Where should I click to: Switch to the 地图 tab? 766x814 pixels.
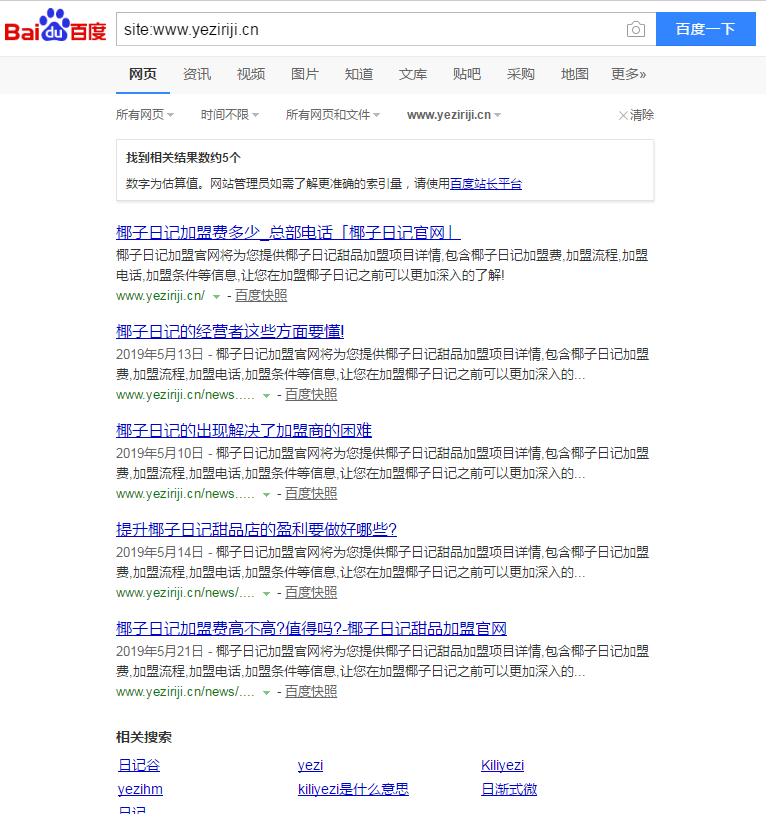574,74
